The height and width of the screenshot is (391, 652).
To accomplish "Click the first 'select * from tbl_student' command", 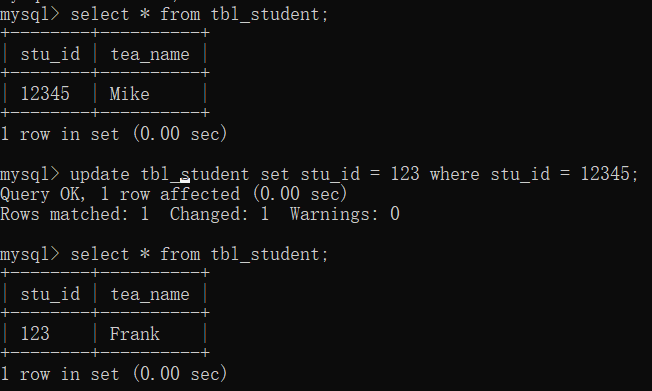I will coord(199,15).
